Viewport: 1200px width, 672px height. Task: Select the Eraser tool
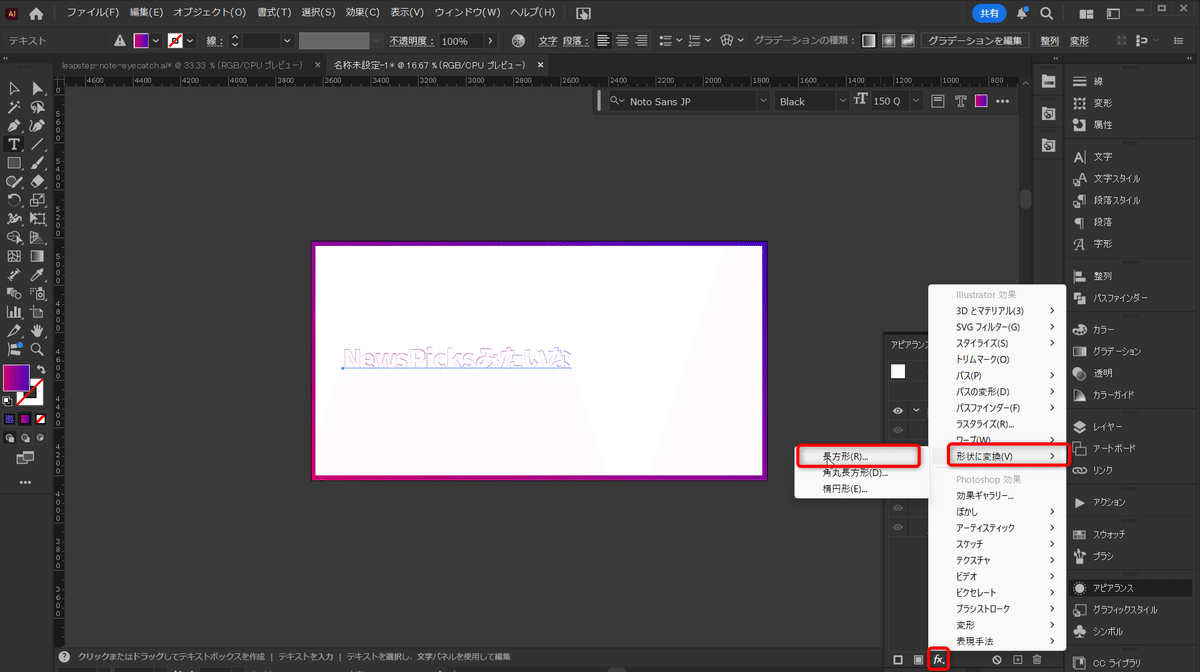click(38, 182)
